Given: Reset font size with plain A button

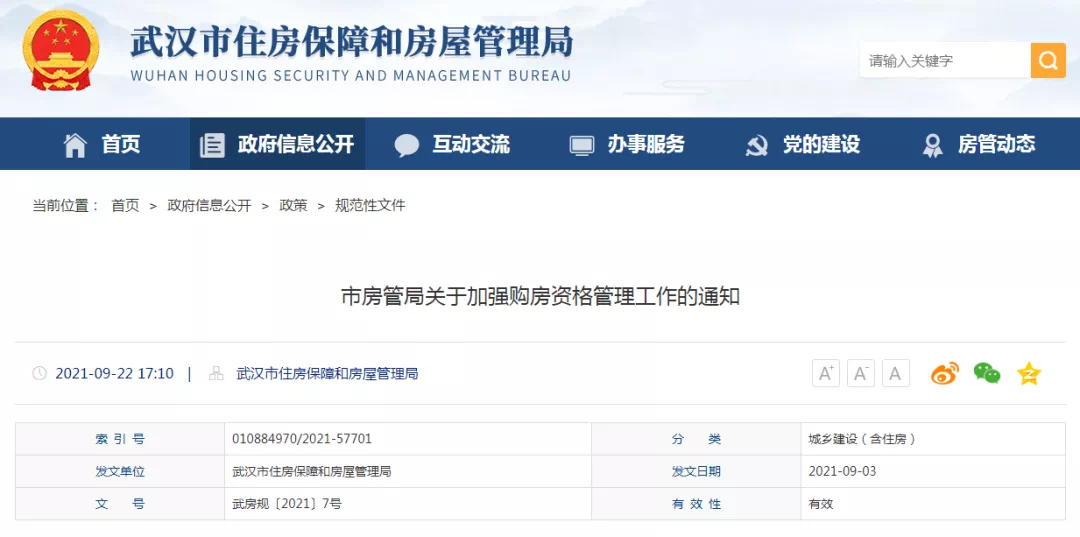Looking at the screenshot, I should coord(895,373).
